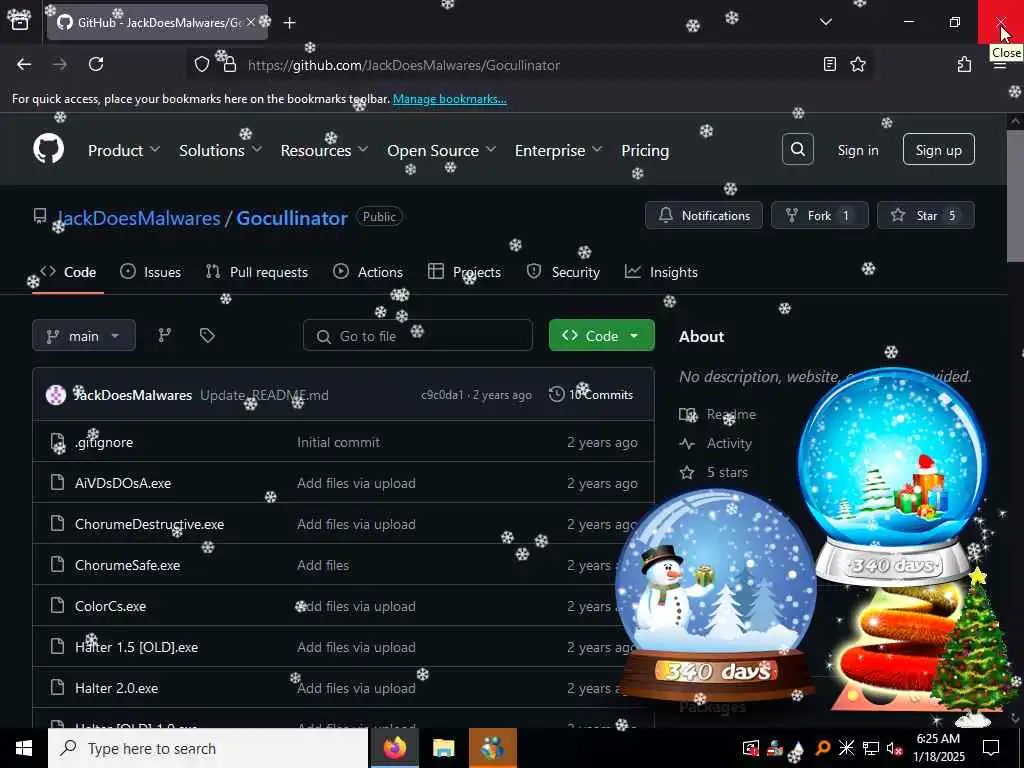
Task: Open the tags icon next to branches
Action: [207, 336]
